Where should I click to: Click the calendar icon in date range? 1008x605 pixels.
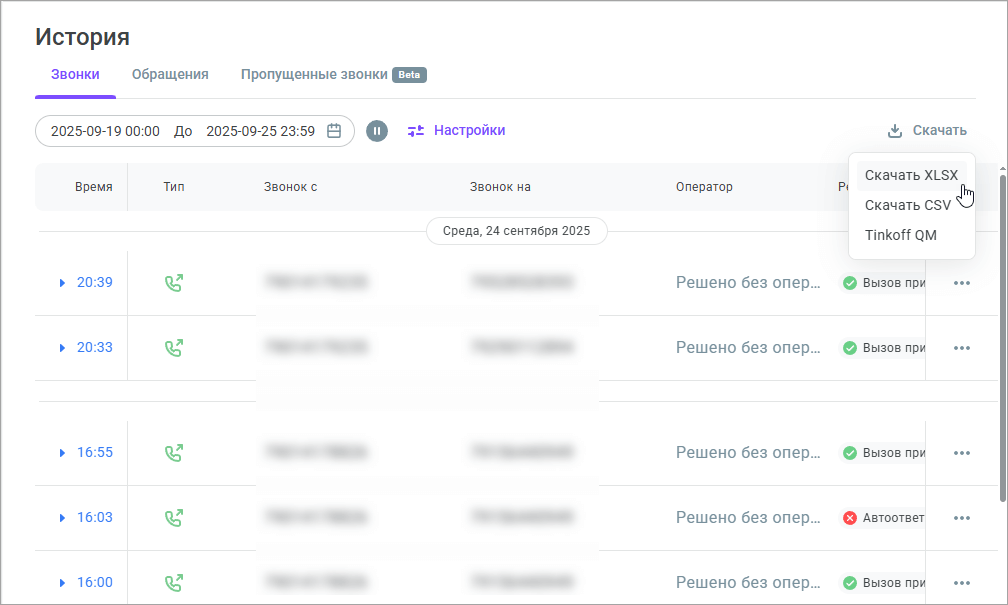coord(335,131)
